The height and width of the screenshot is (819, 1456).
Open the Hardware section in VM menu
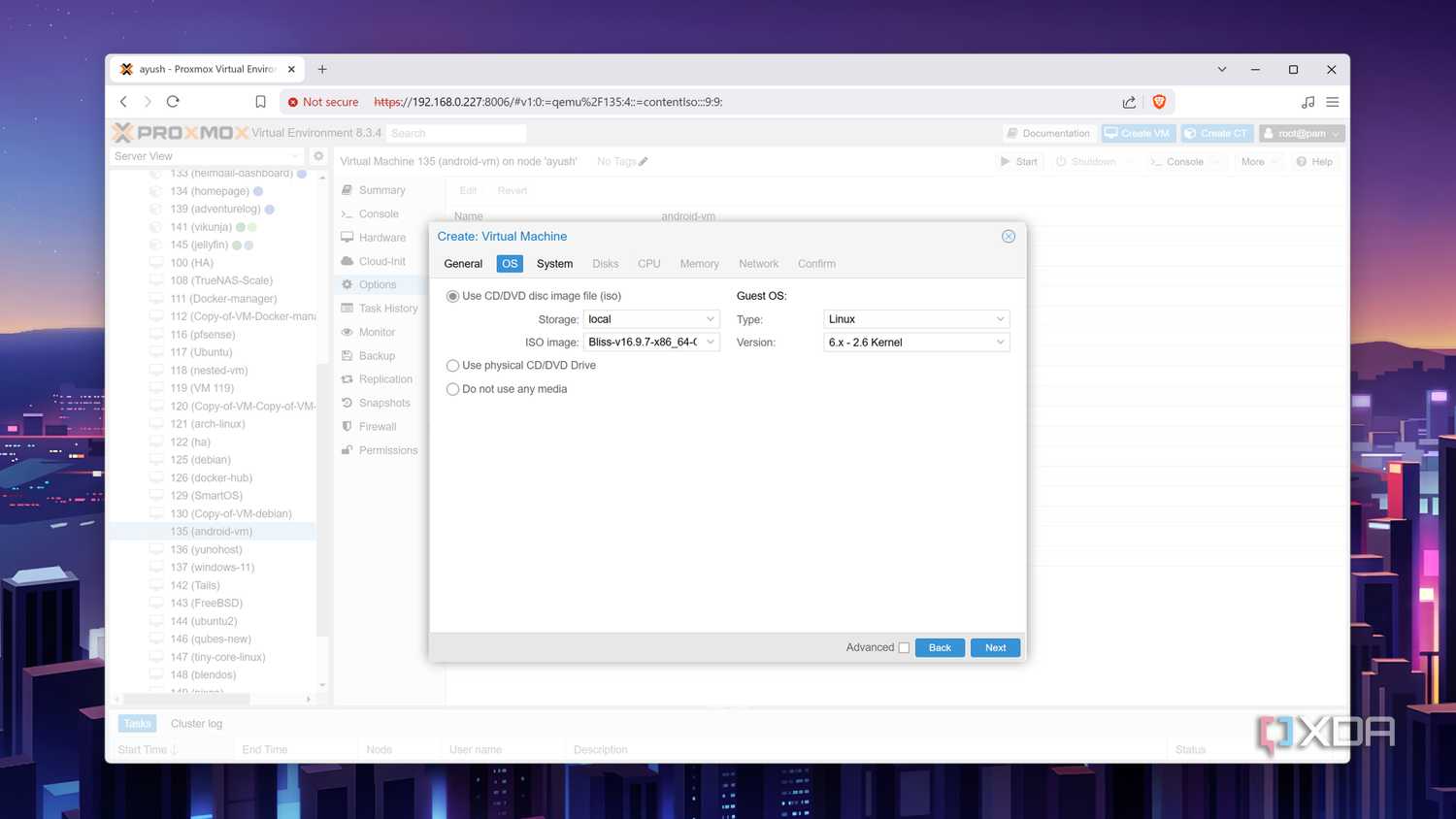click(x=382, y=238)
